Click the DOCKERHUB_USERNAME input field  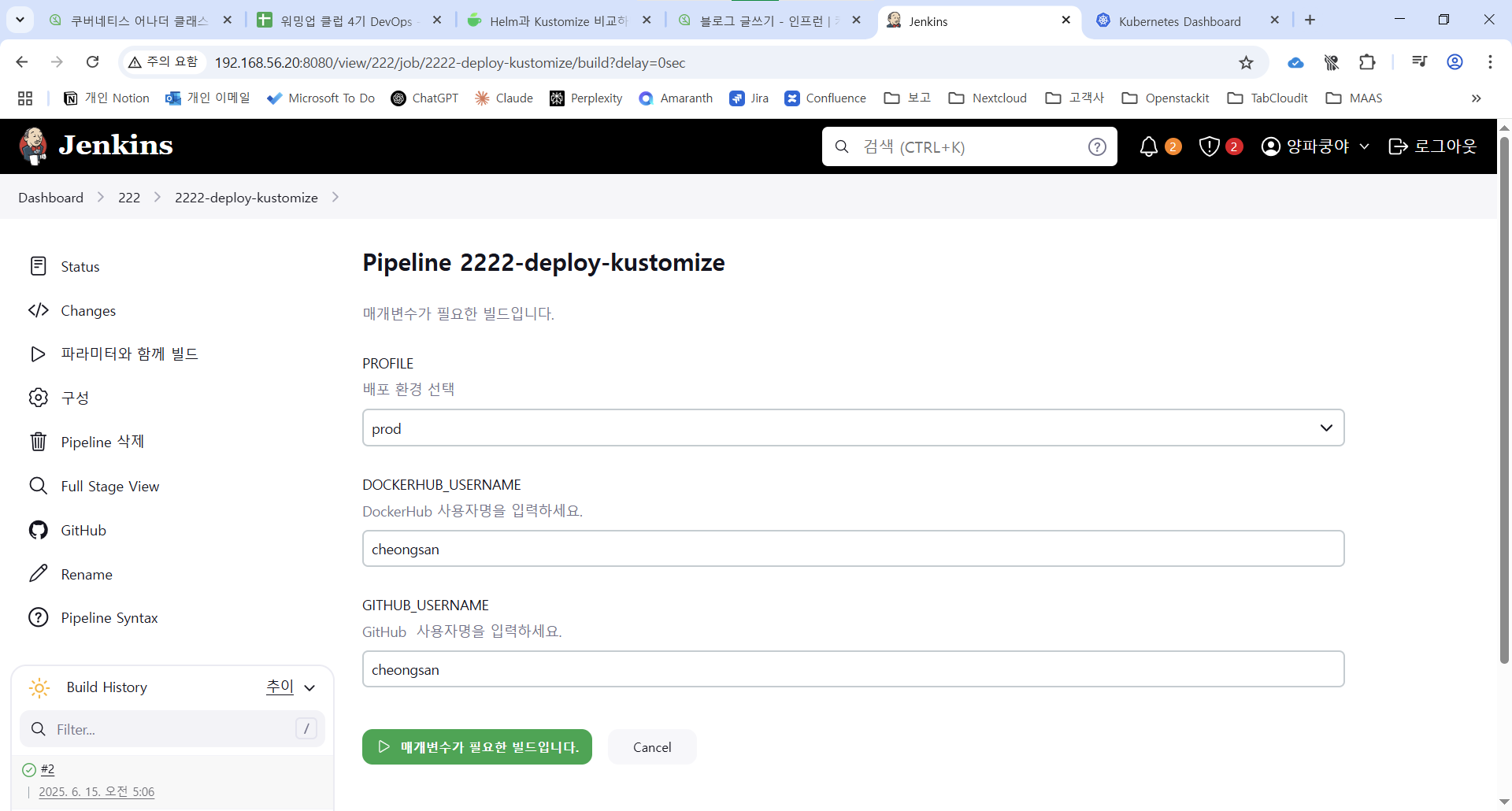[853, 549]
